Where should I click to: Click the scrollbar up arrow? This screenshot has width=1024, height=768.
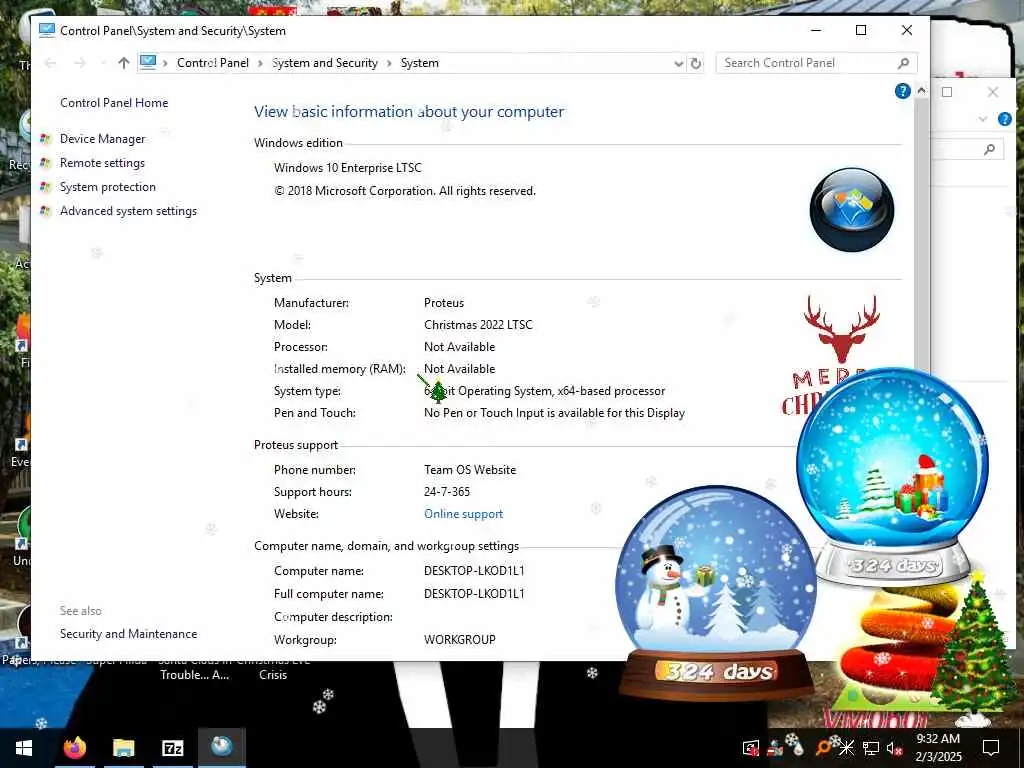(921, 91)
